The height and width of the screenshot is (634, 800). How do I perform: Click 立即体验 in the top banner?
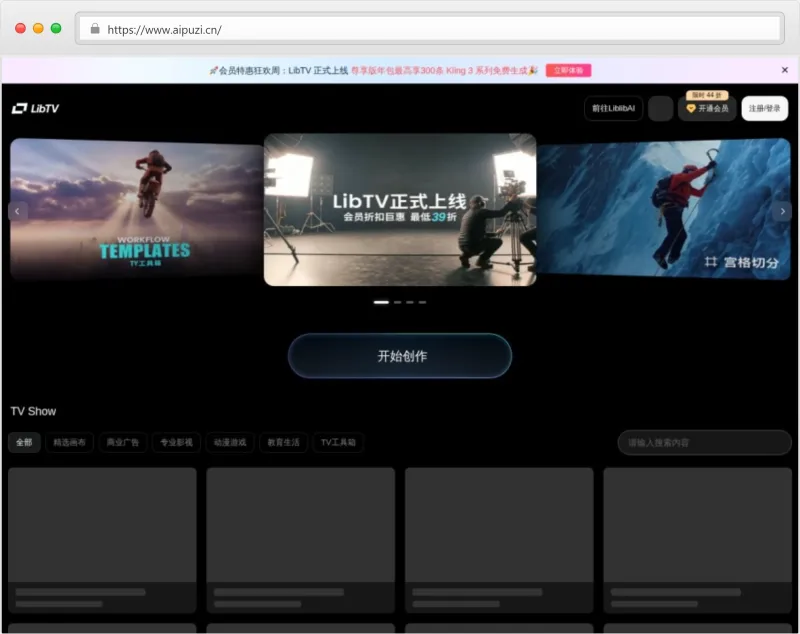coord(568,70)
